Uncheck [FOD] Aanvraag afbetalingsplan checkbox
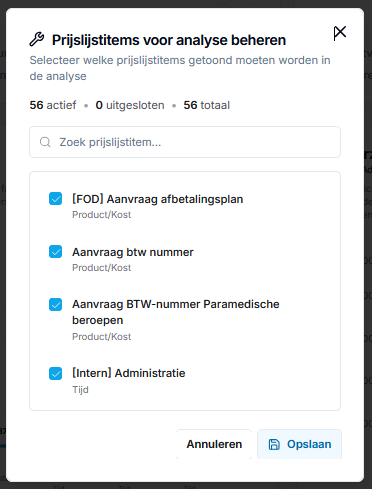Viewport: 372px width, 489px height. (55, 199)
